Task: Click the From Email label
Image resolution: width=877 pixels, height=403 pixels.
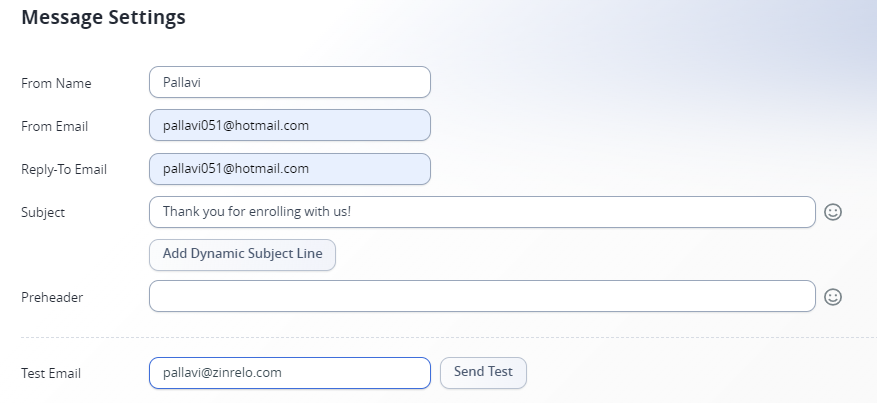Action: 54,126
